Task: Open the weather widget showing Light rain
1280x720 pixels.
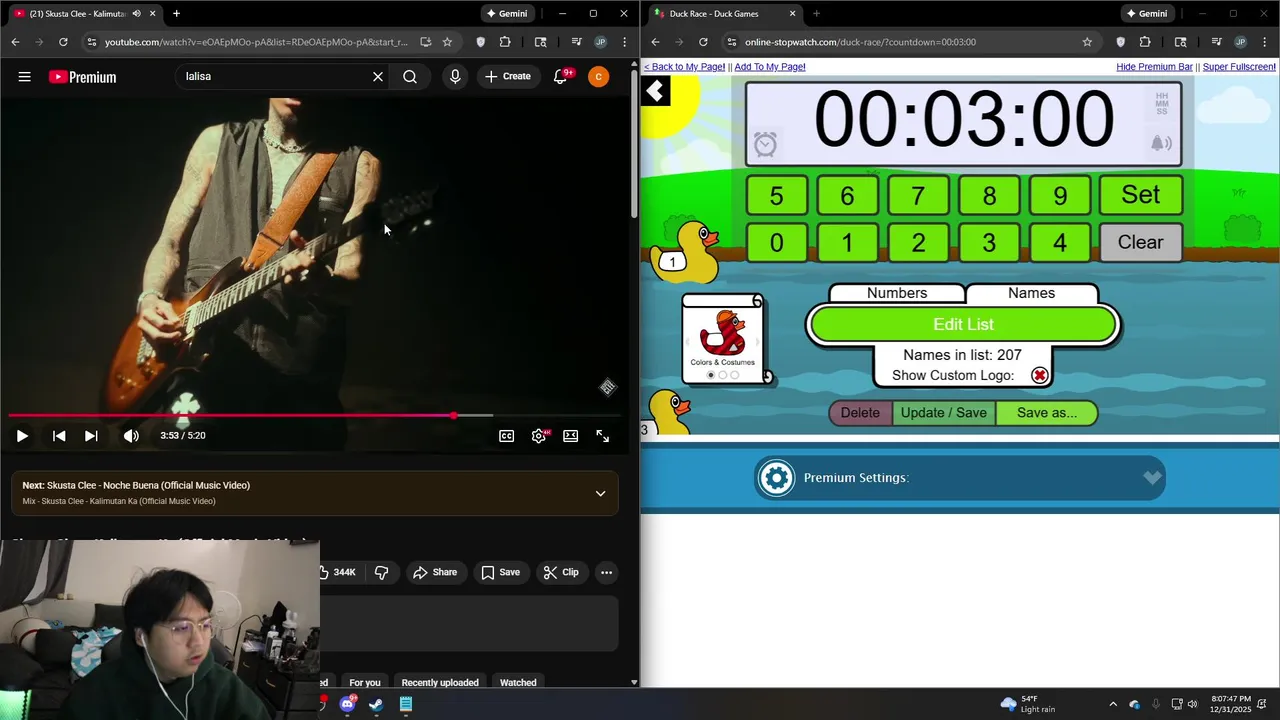Action: point(1028,704)
